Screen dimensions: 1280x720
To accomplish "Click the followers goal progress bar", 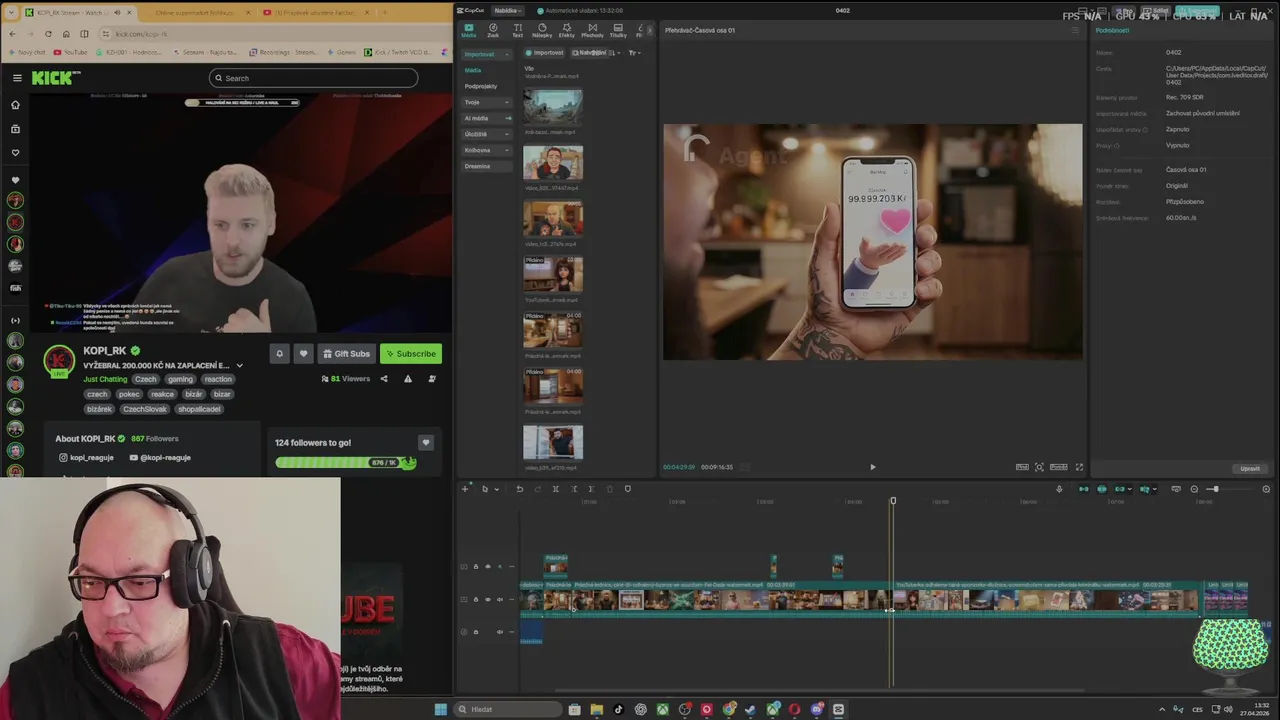I will [x=345, y=462].
